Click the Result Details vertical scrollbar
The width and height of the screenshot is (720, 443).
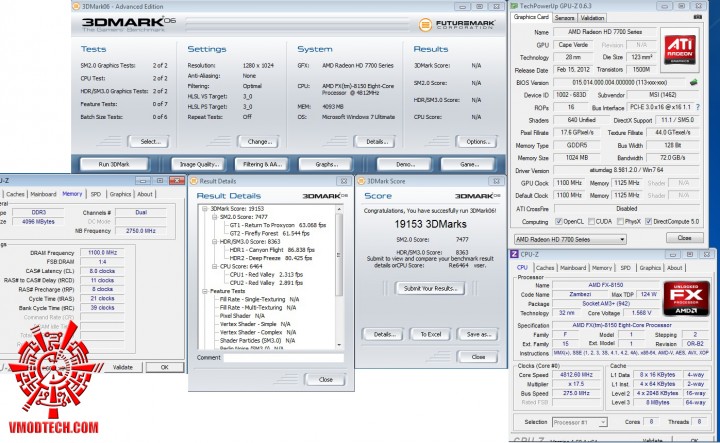pyautogui.click(x=340, y=277)
